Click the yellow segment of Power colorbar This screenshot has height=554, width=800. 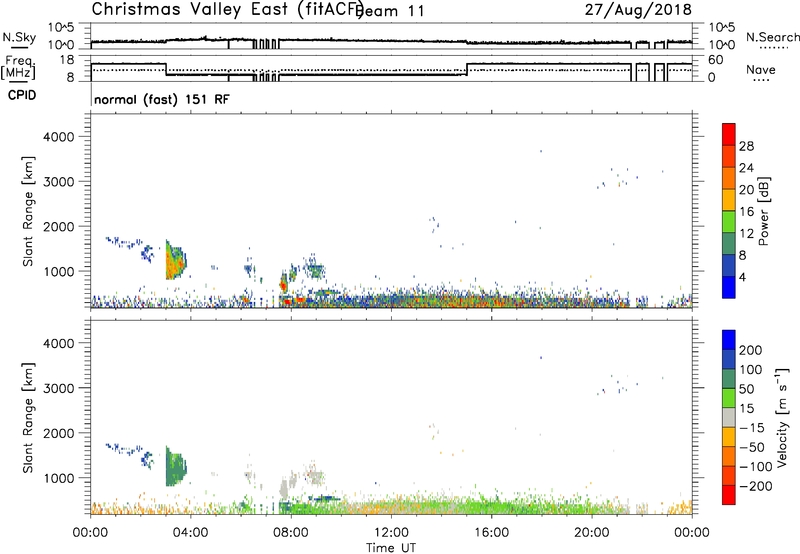click(x=729, y=199)
